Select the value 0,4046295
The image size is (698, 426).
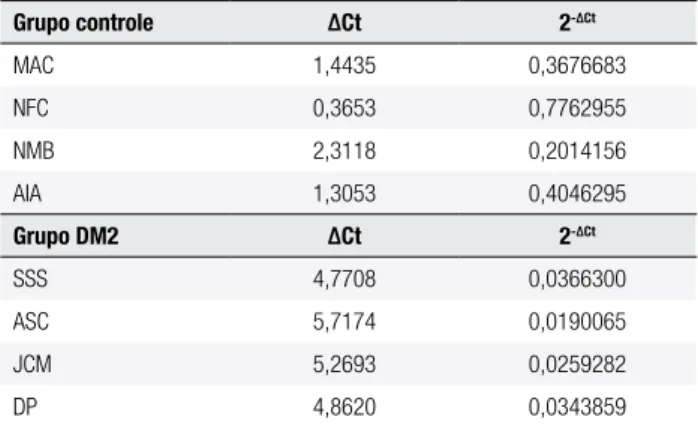[x=577, y=194]
